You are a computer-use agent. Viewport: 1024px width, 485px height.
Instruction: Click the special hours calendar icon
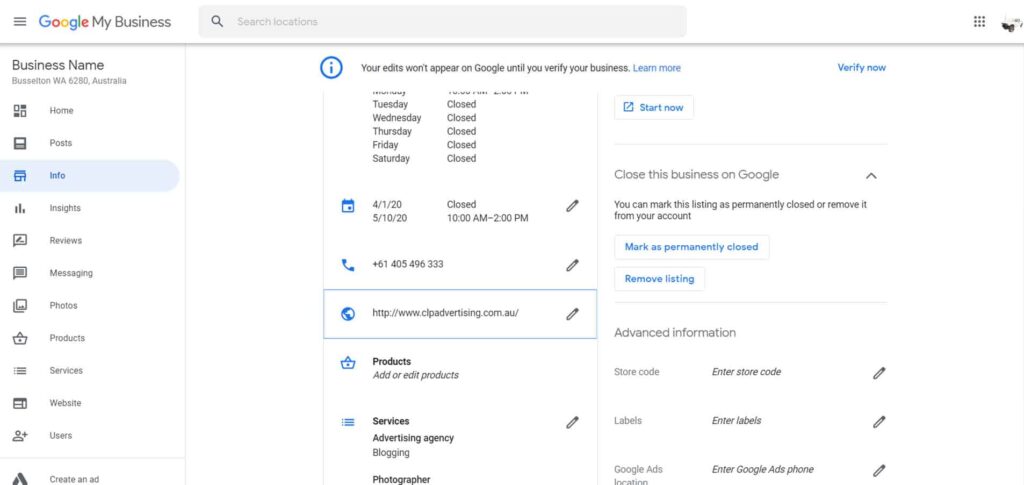point(348,206)
